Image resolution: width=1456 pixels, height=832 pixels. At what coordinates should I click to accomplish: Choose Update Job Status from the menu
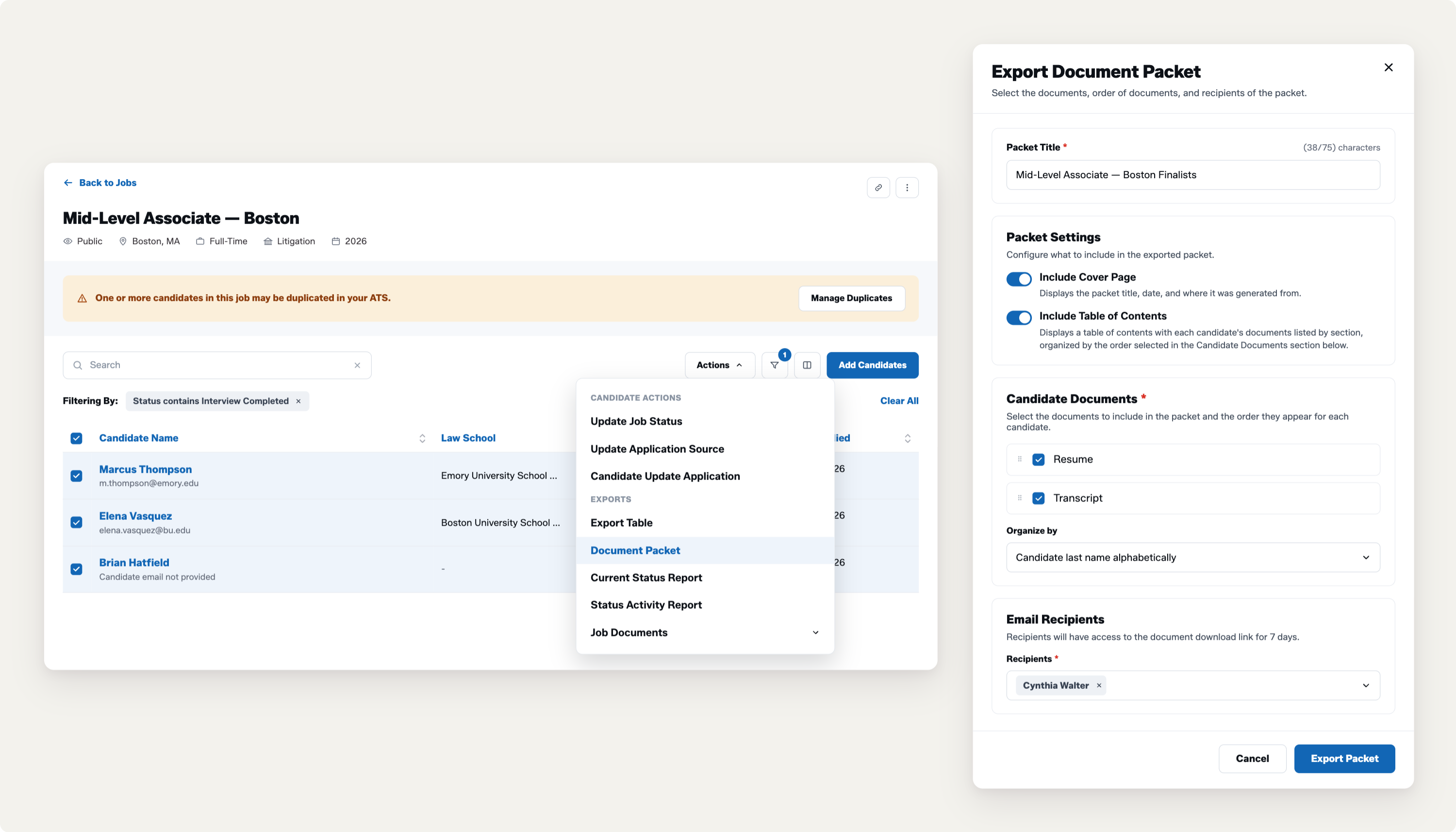705,421
